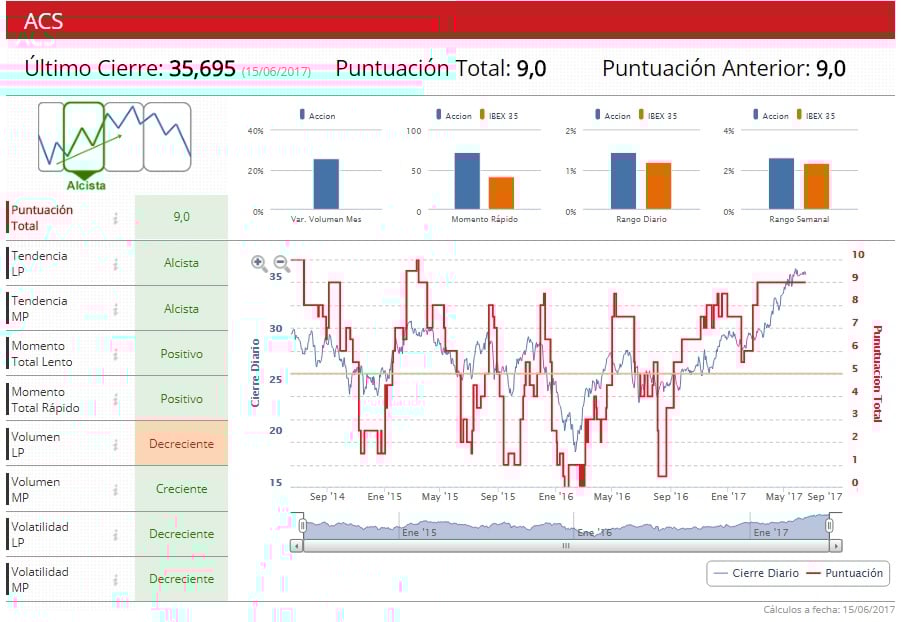
Task: Open info icon beside Volumen LP row
Action: click(115, 444)
